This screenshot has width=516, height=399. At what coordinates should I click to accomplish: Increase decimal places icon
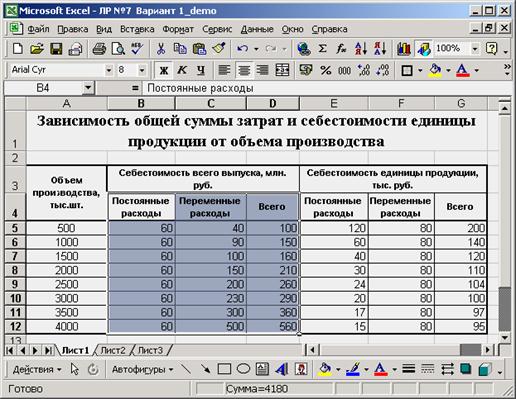pos(364,70)
